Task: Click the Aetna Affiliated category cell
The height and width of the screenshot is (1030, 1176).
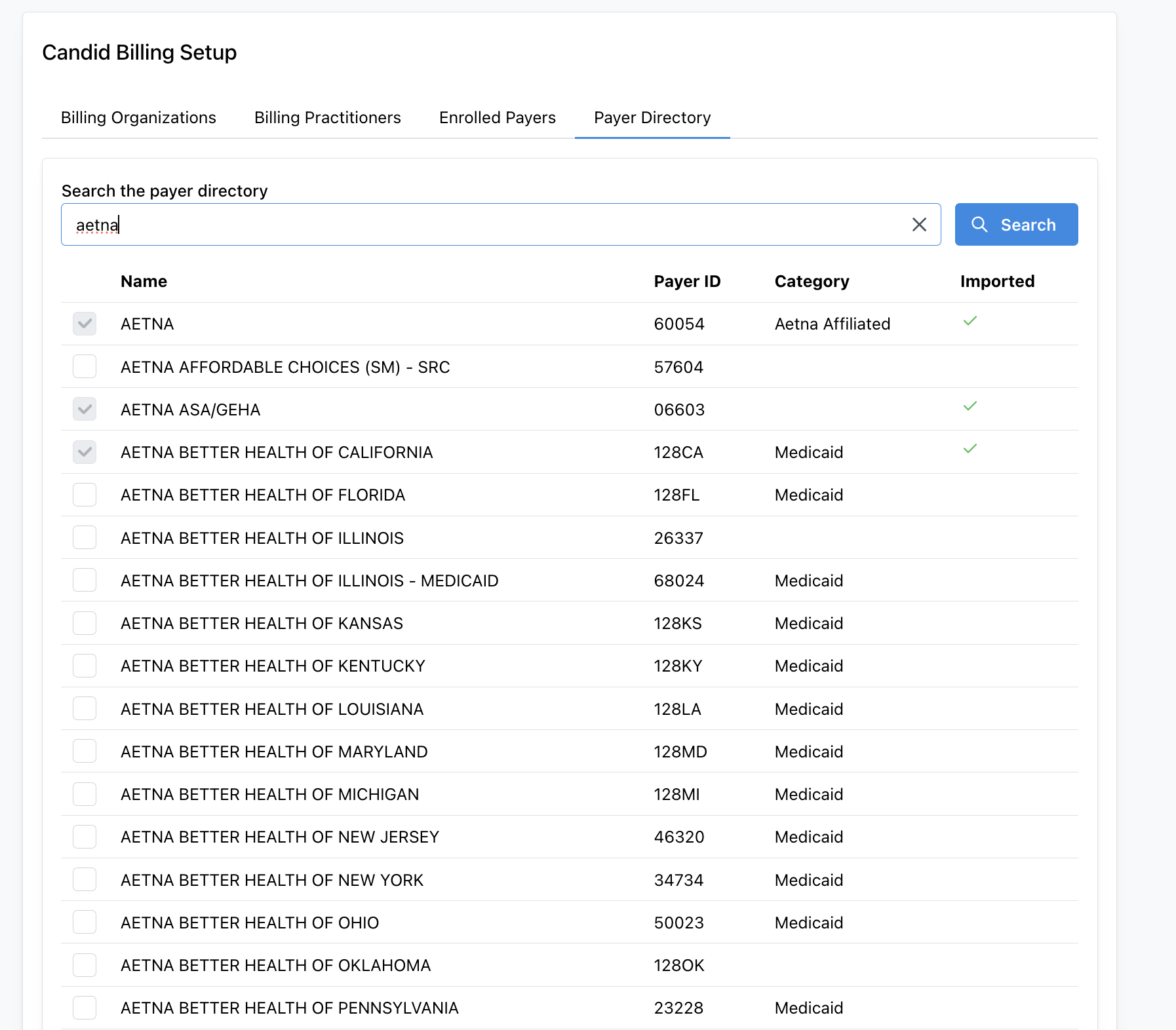Action: coord(833,324)
